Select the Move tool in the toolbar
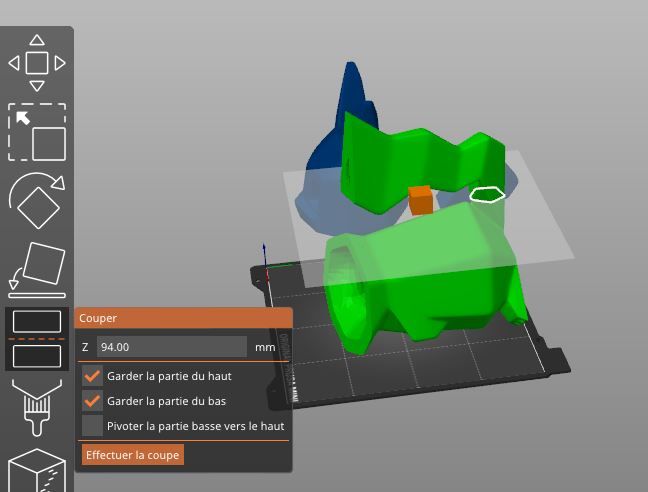This screenshot has height=492, width=648. (x=37, y=63)
